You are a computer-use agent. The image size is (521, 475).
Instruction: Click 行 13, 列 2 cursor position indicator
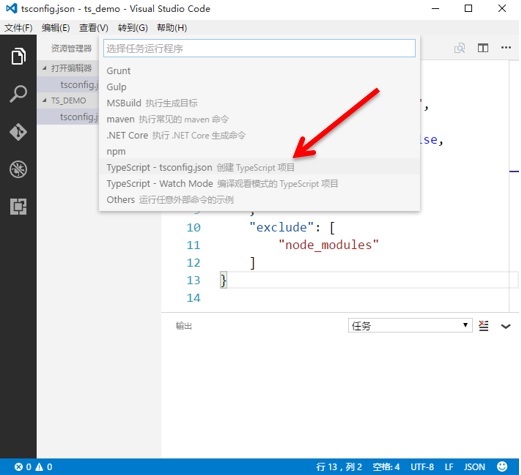pos(339,467)
